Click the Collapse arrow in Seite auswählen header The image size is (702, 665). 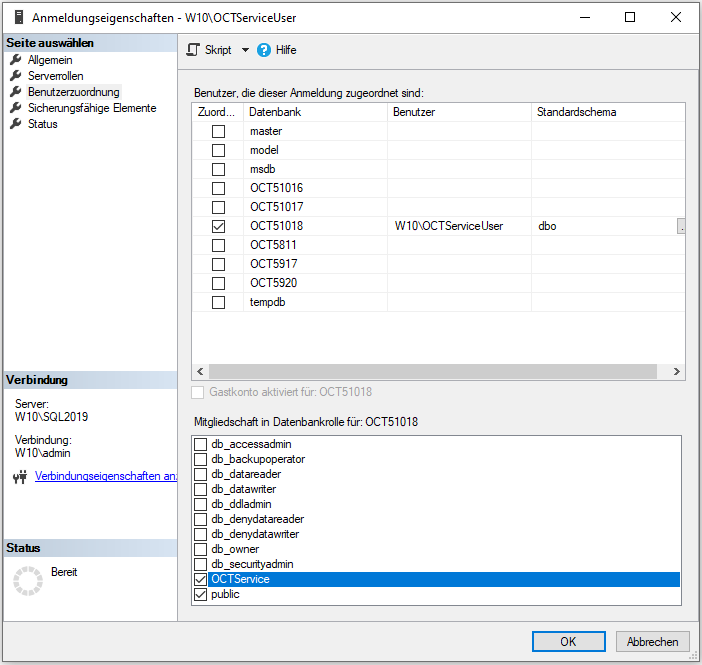tap(168, 43)
